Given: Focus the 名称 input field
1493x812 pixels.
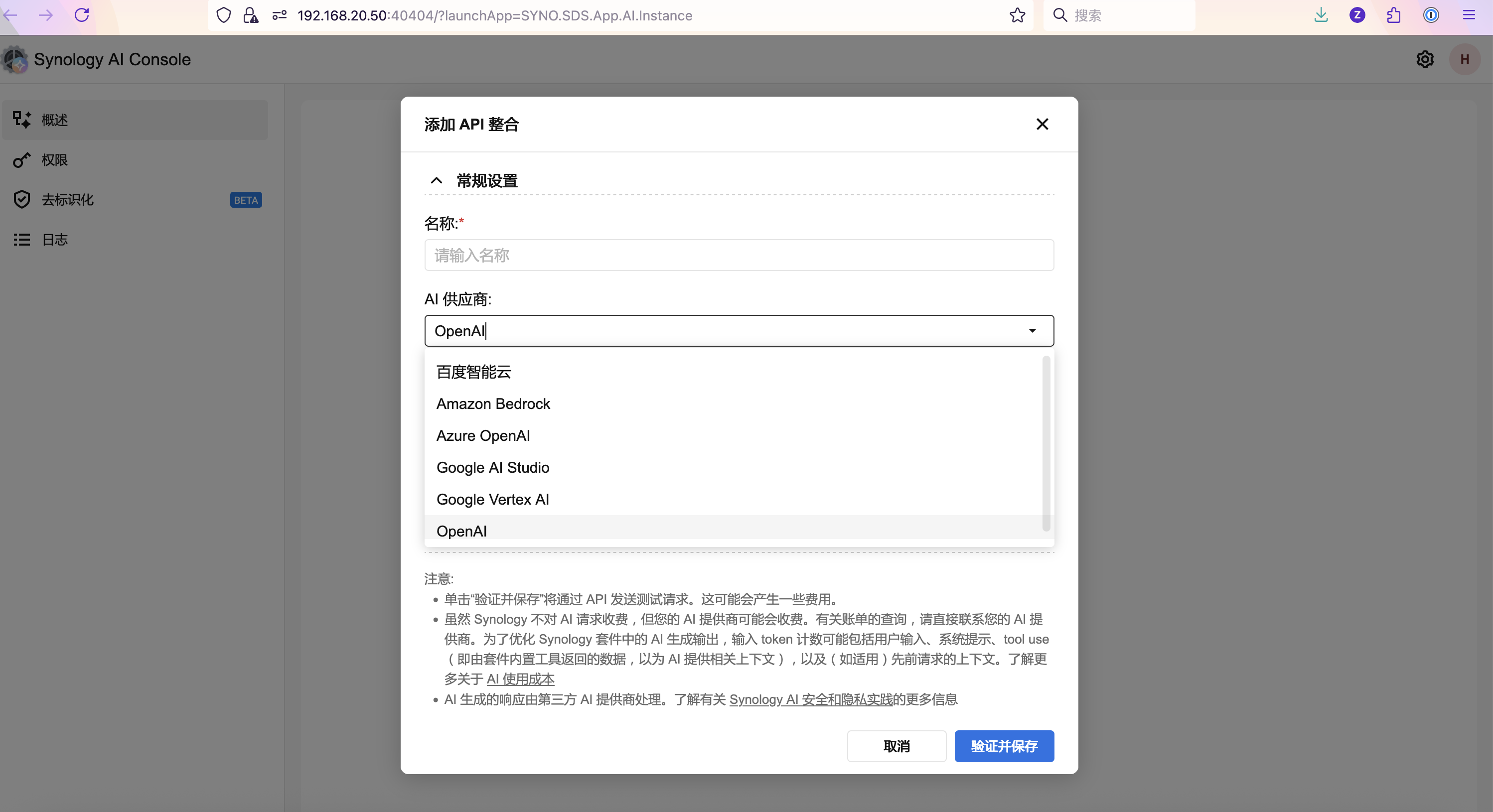Looking at the screenshot, I should click(739, 255).
